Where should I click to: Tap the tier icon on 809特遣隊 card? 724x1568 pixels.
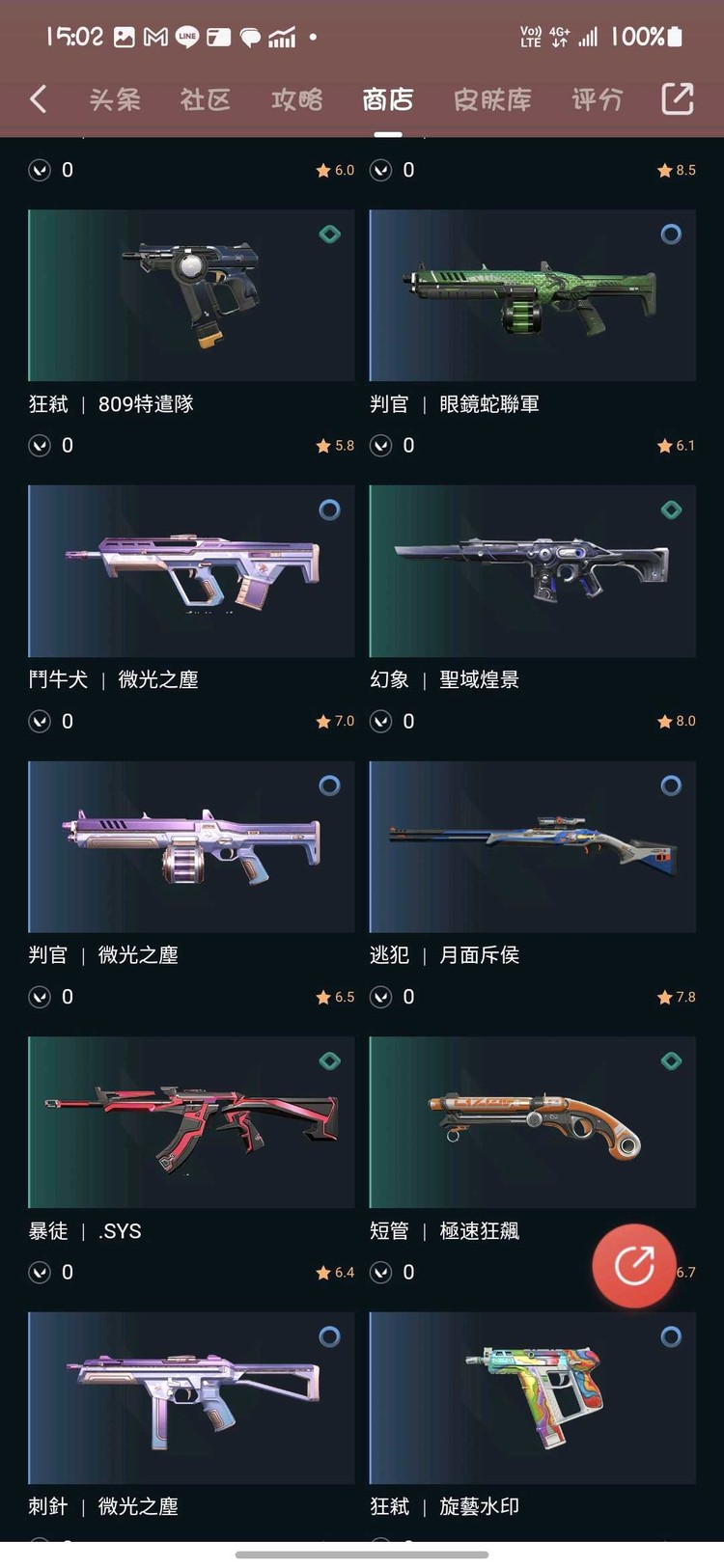329,234
